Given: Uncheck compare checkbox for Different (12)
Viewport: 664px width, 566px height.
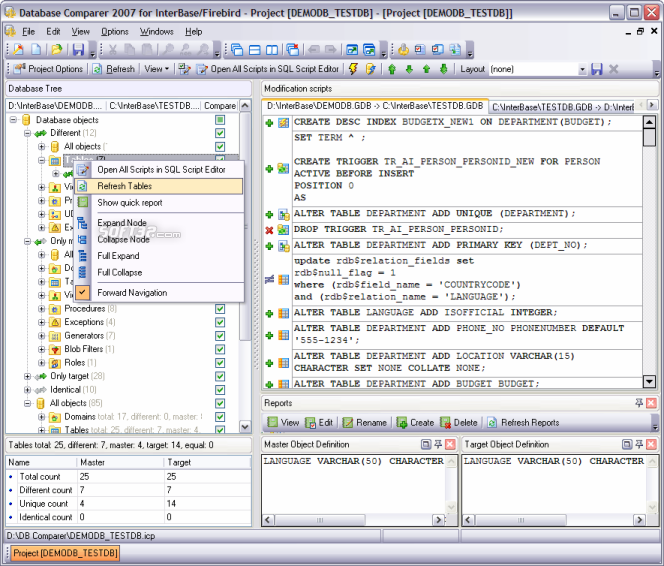Looking at the screenshot, I should 220,133.
